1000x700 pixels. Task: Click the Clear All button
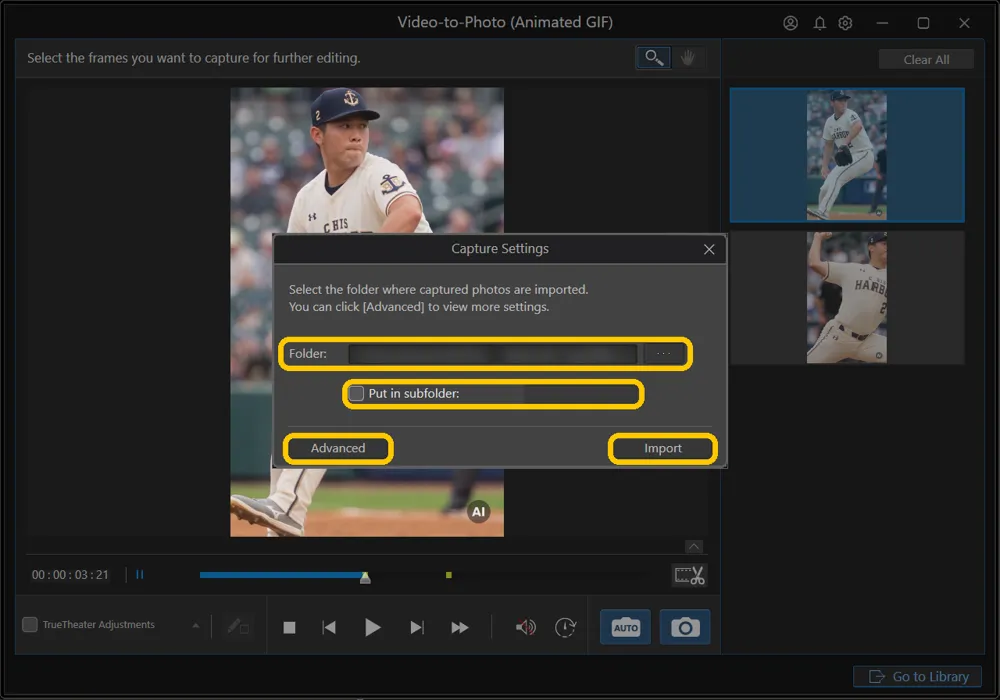[926, 59]
